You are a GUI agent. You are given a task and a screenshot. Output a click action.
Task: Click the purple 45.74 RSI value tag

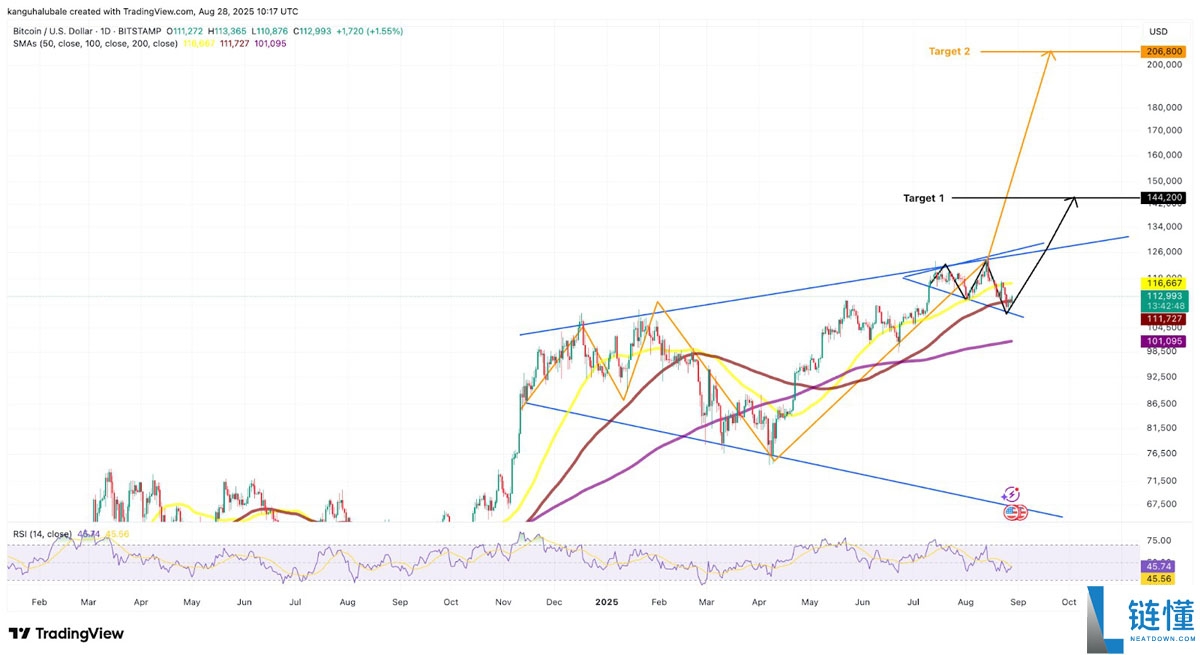(x=1156, y=565)
